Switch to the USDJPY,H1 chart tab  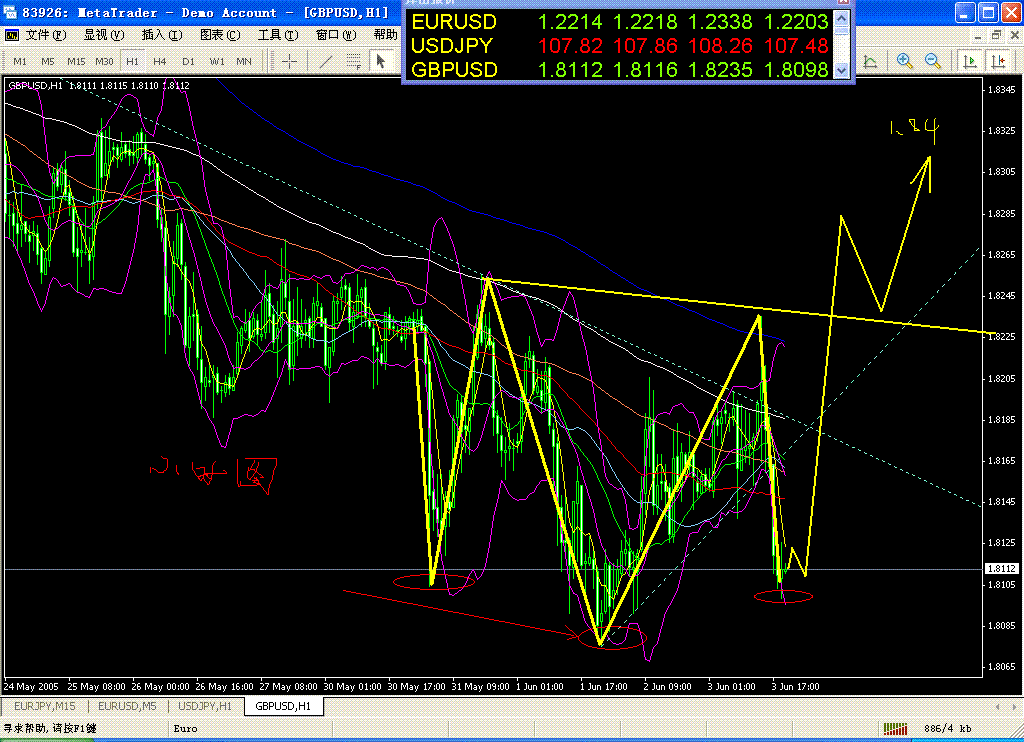(205, 706)
